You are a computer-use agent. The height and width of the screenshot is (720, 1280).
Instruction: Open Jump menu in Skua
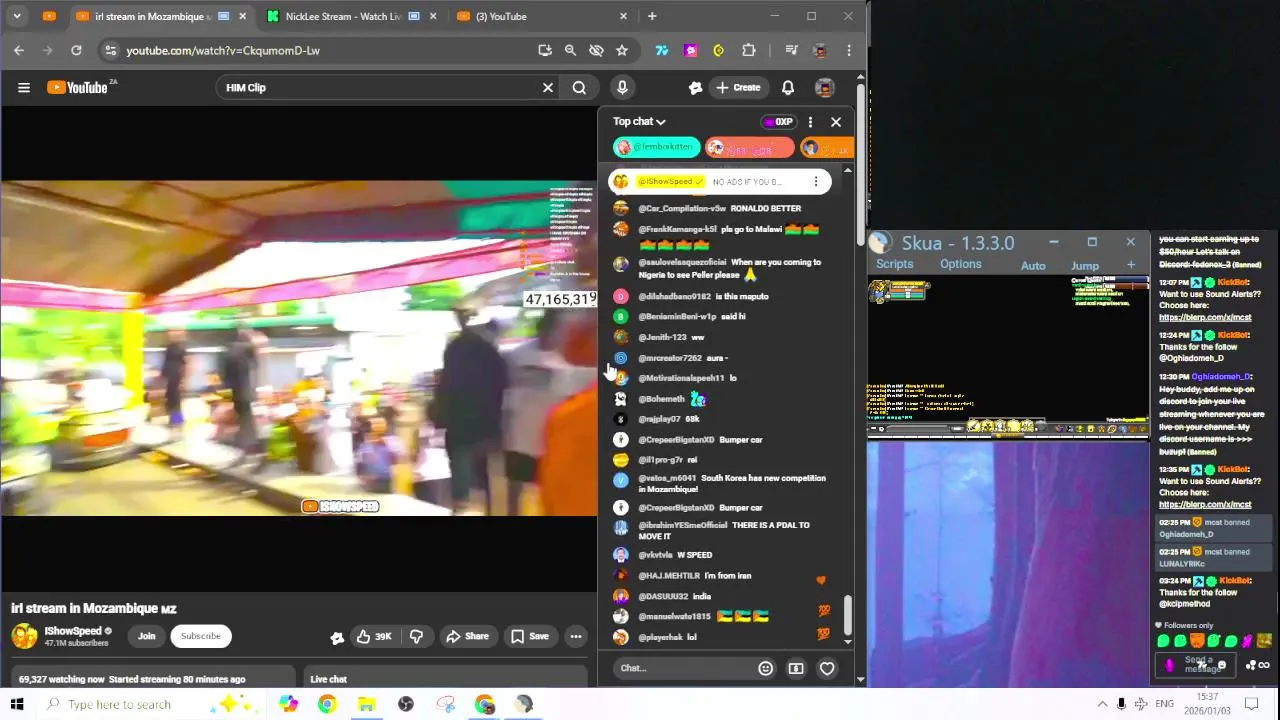pyautogui.click(x=1085, y=266)
